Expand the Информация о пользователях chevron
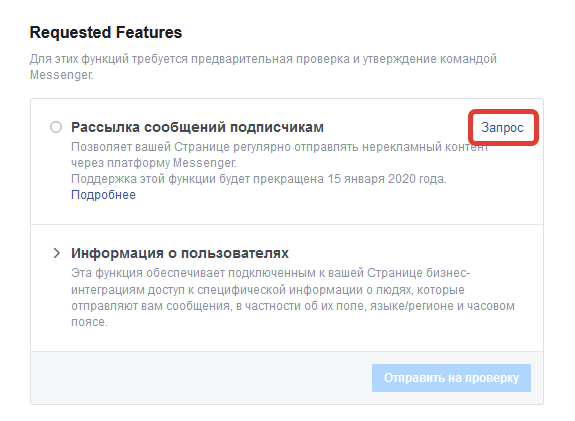Screen dimensions: 575x421 56,253
